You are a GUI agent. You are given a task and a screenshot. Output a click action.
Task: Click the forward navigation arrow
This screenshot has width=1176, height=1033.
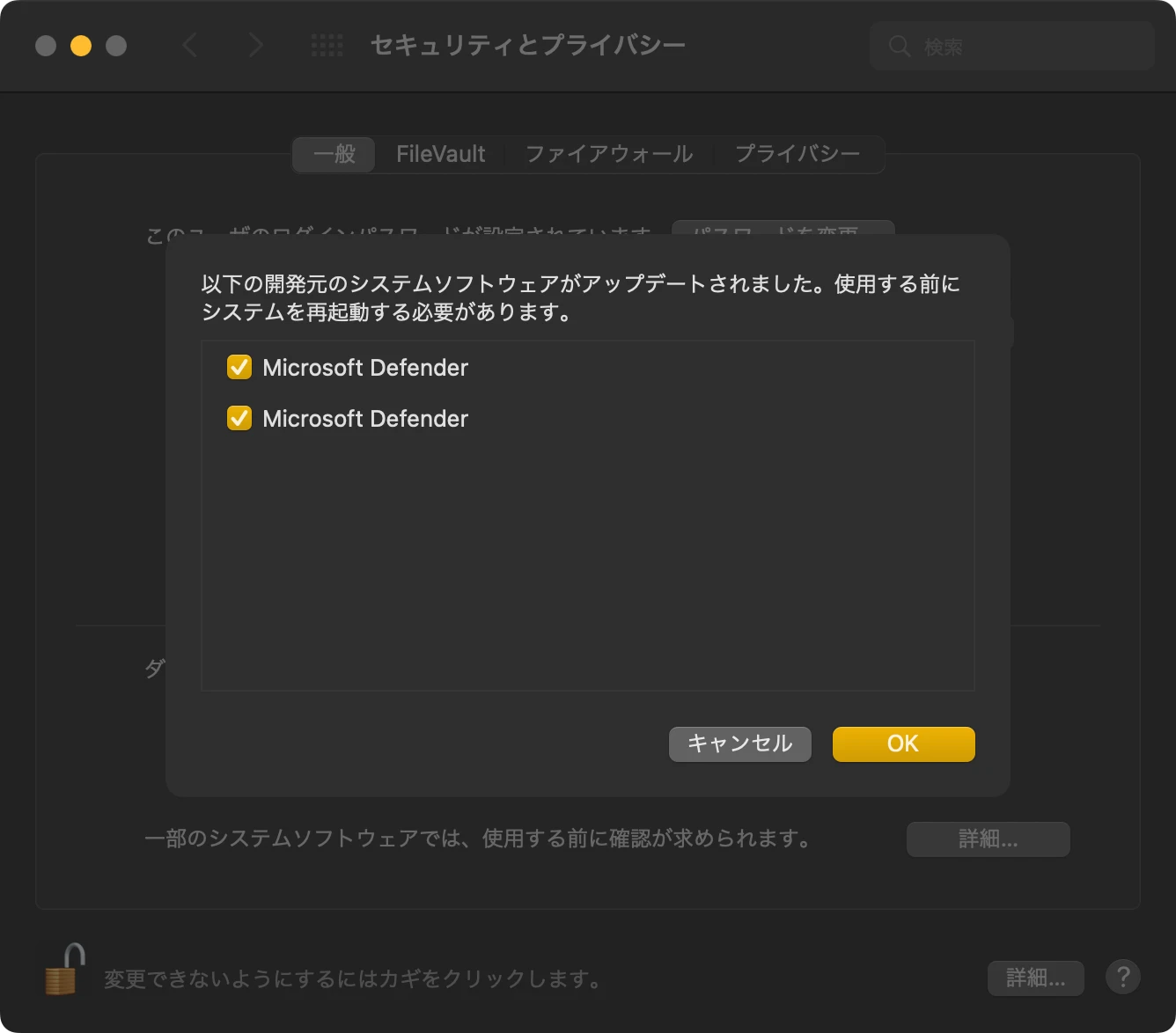pos(255,46)
